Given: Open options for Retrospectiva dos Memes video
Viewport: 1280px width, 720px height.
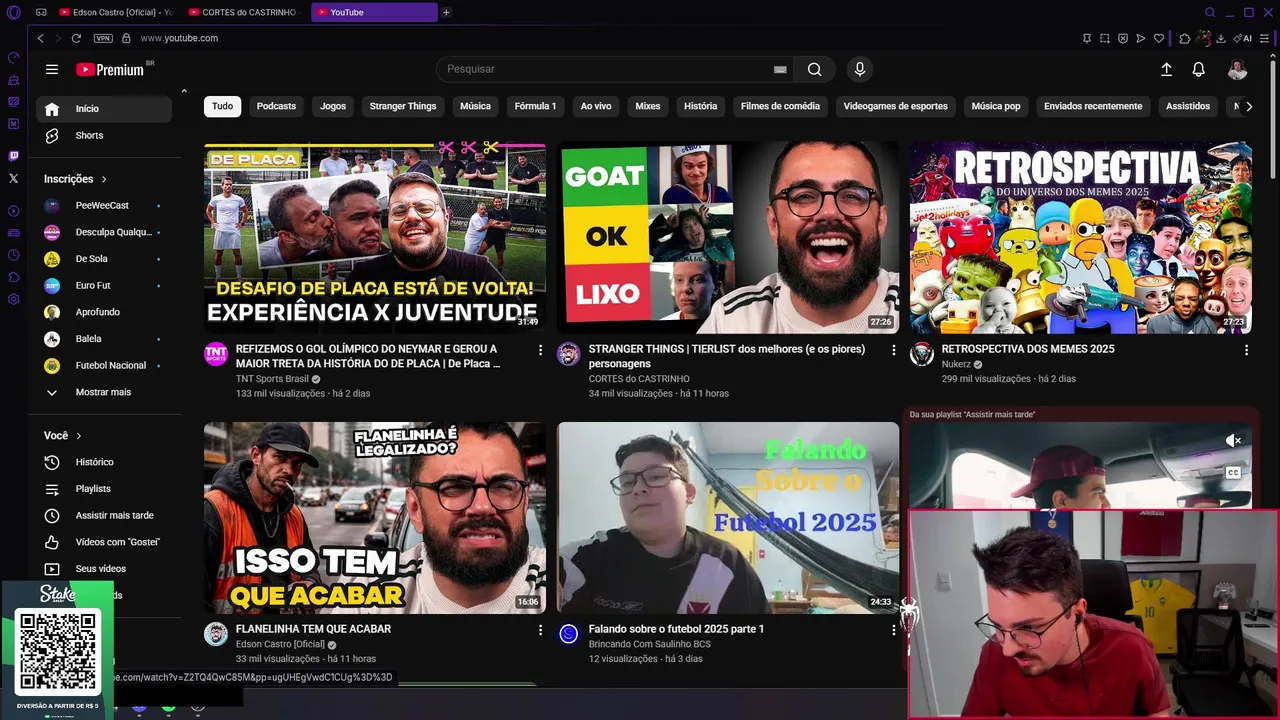Looking at the screenshot, I should click(x=1246, y=350).
